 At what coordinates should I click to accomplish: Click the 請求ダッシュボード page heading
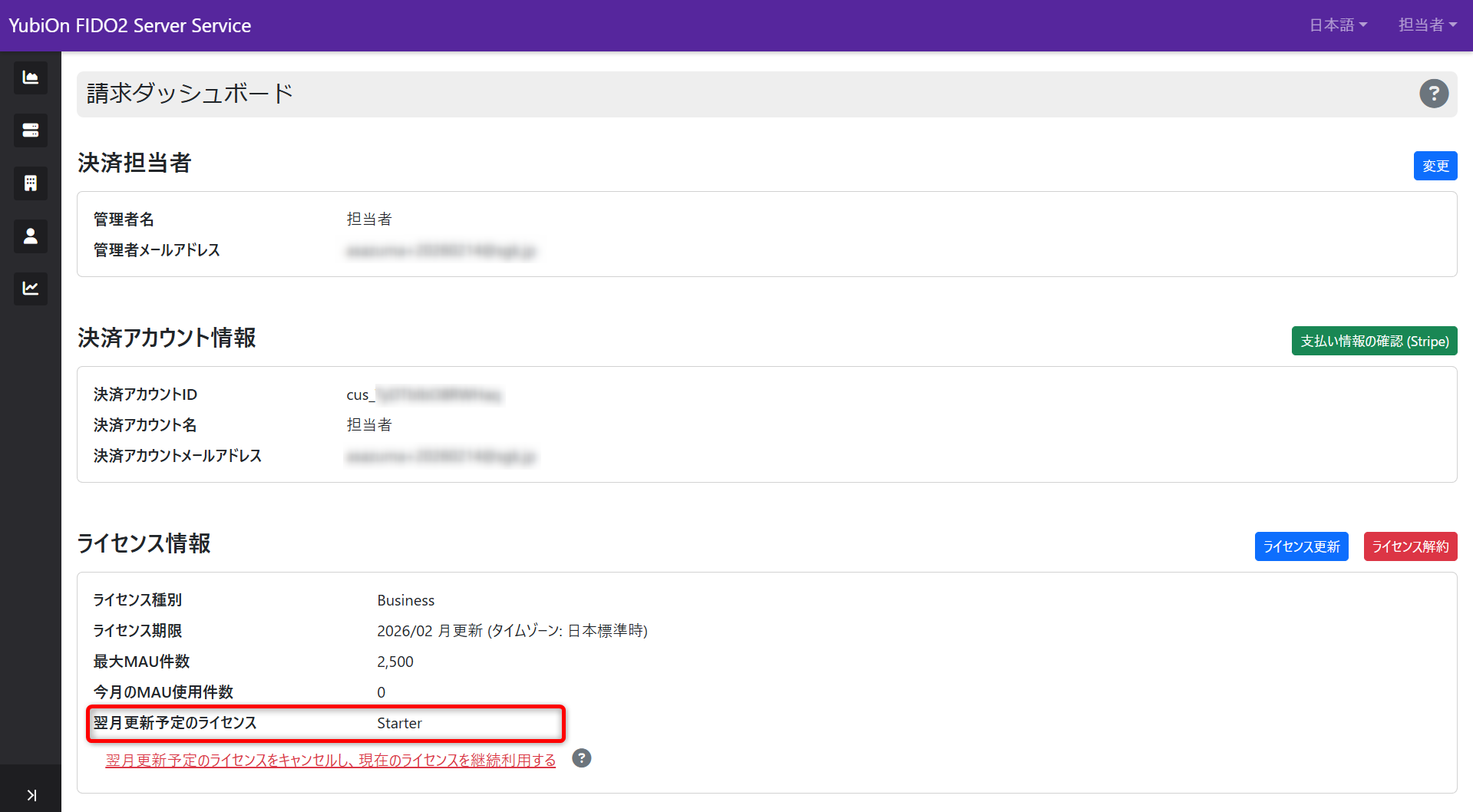coord(190,94)
